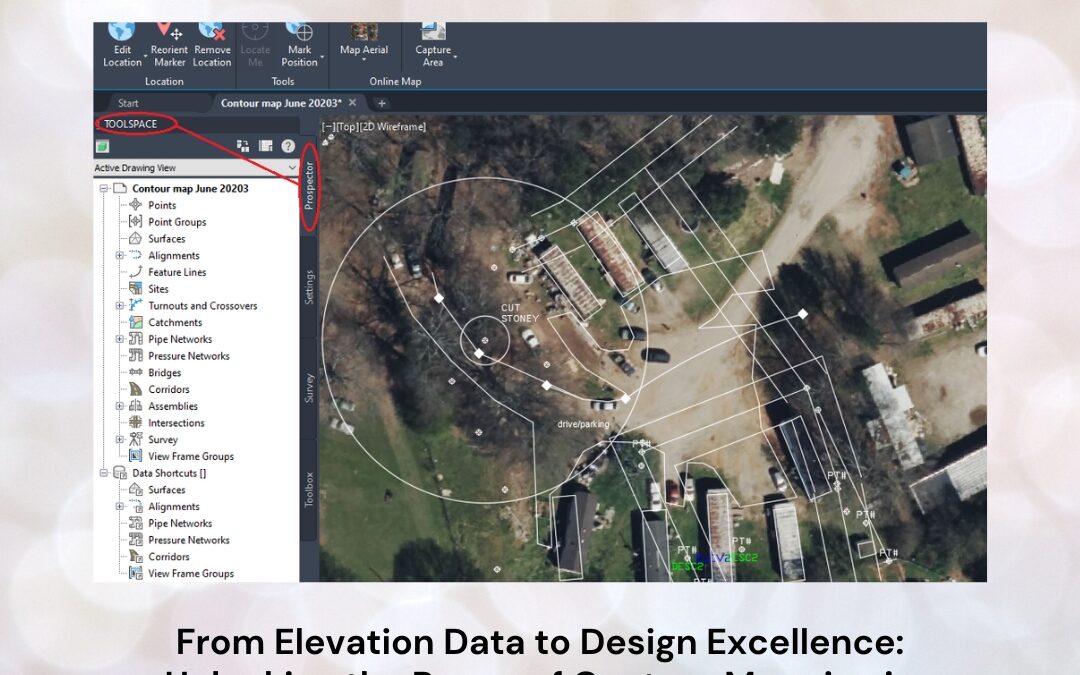Viewport: 1080px width, 675px height.
Task: Select the Catchments tree item
Action: [175, 322]
